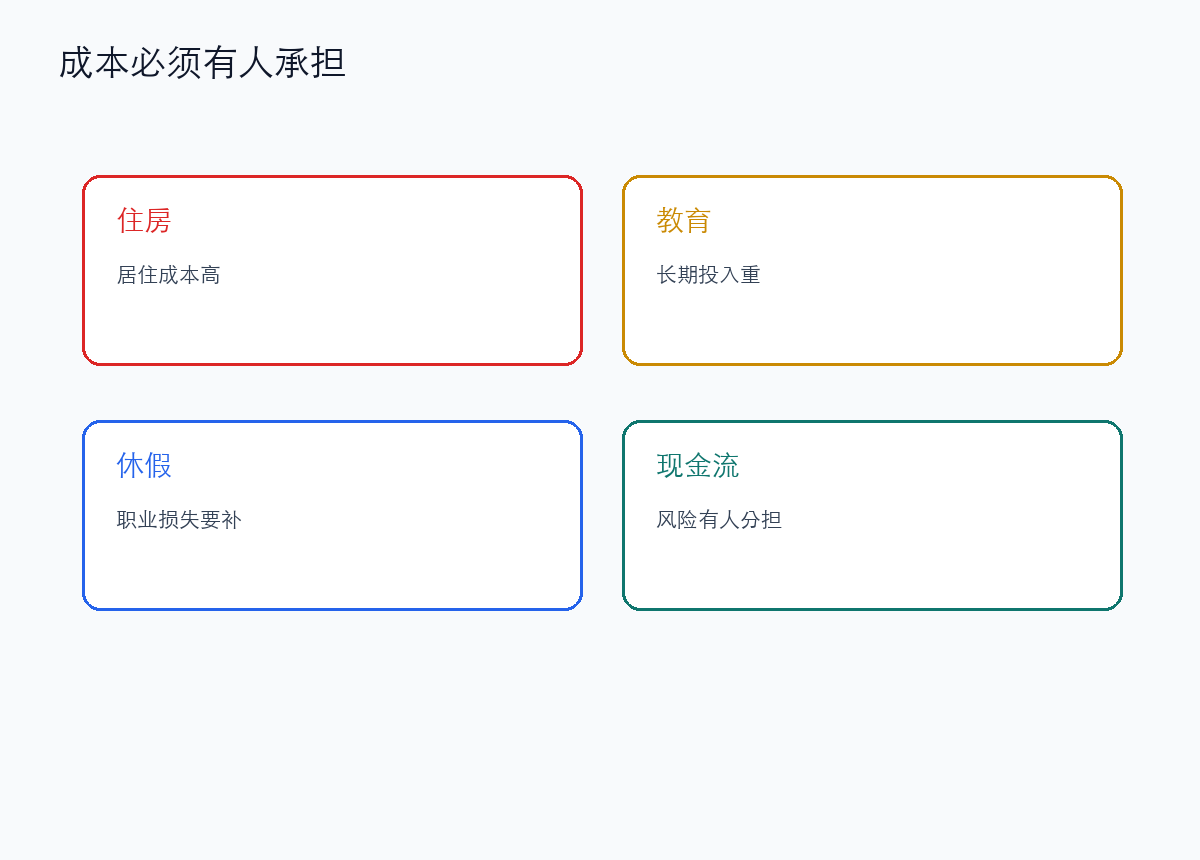Select the orange 教育 card
1200x860 pixels.
tap(872, 270)
